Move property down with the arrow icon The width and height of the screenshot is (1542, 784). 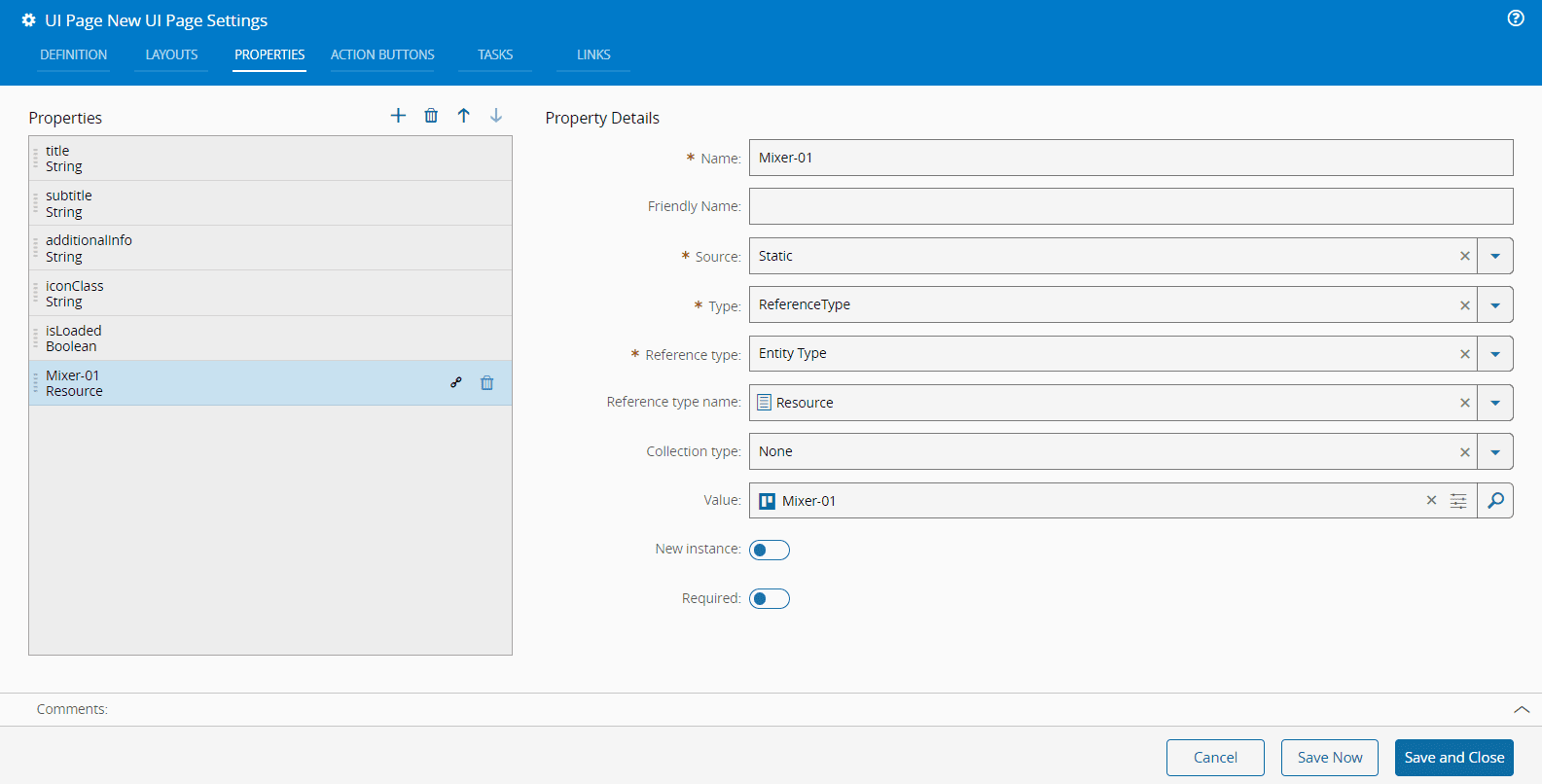coord(496,116)
